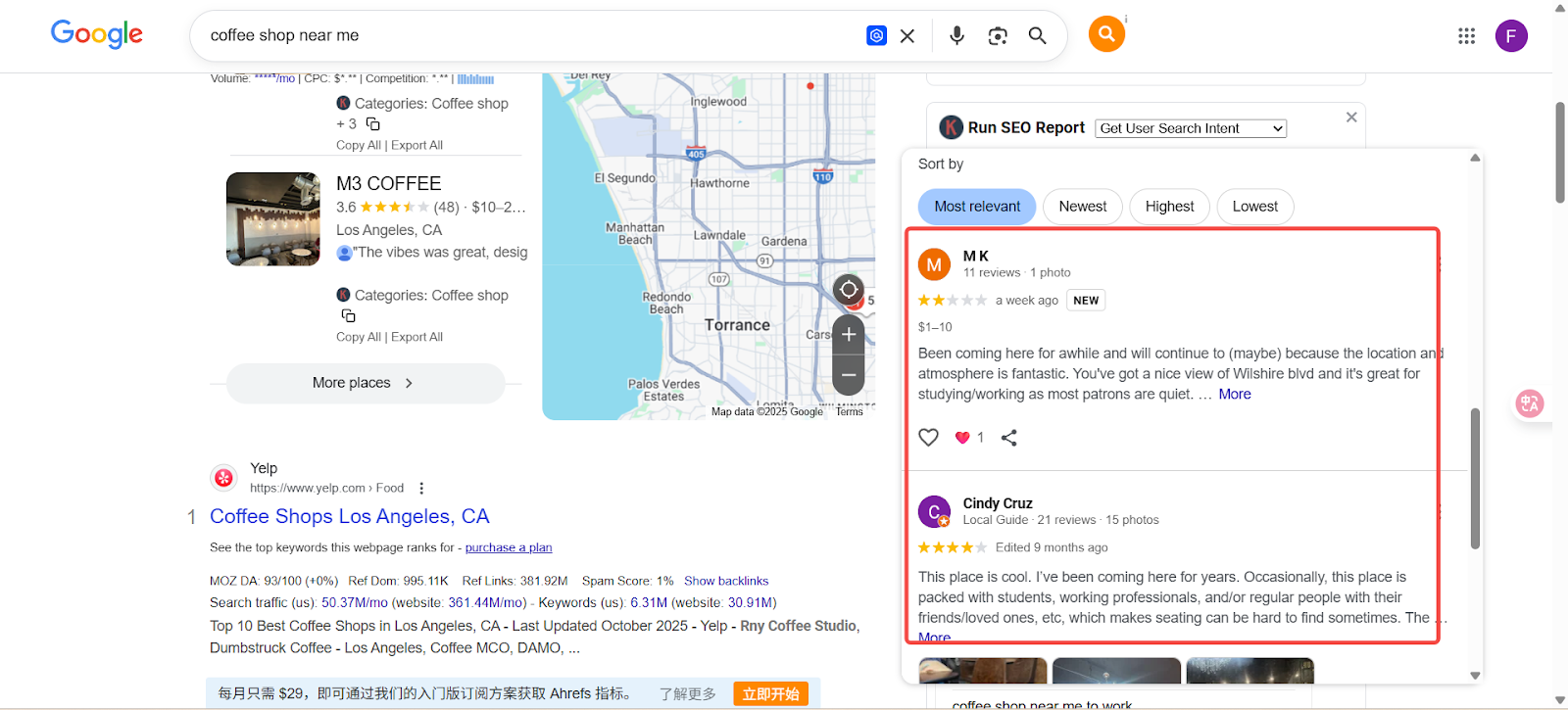The width and height of the screenshot is (1568, 710).
Task: Open the Google apps grid
Action: pyautogui.click(x=1466, y=36)
